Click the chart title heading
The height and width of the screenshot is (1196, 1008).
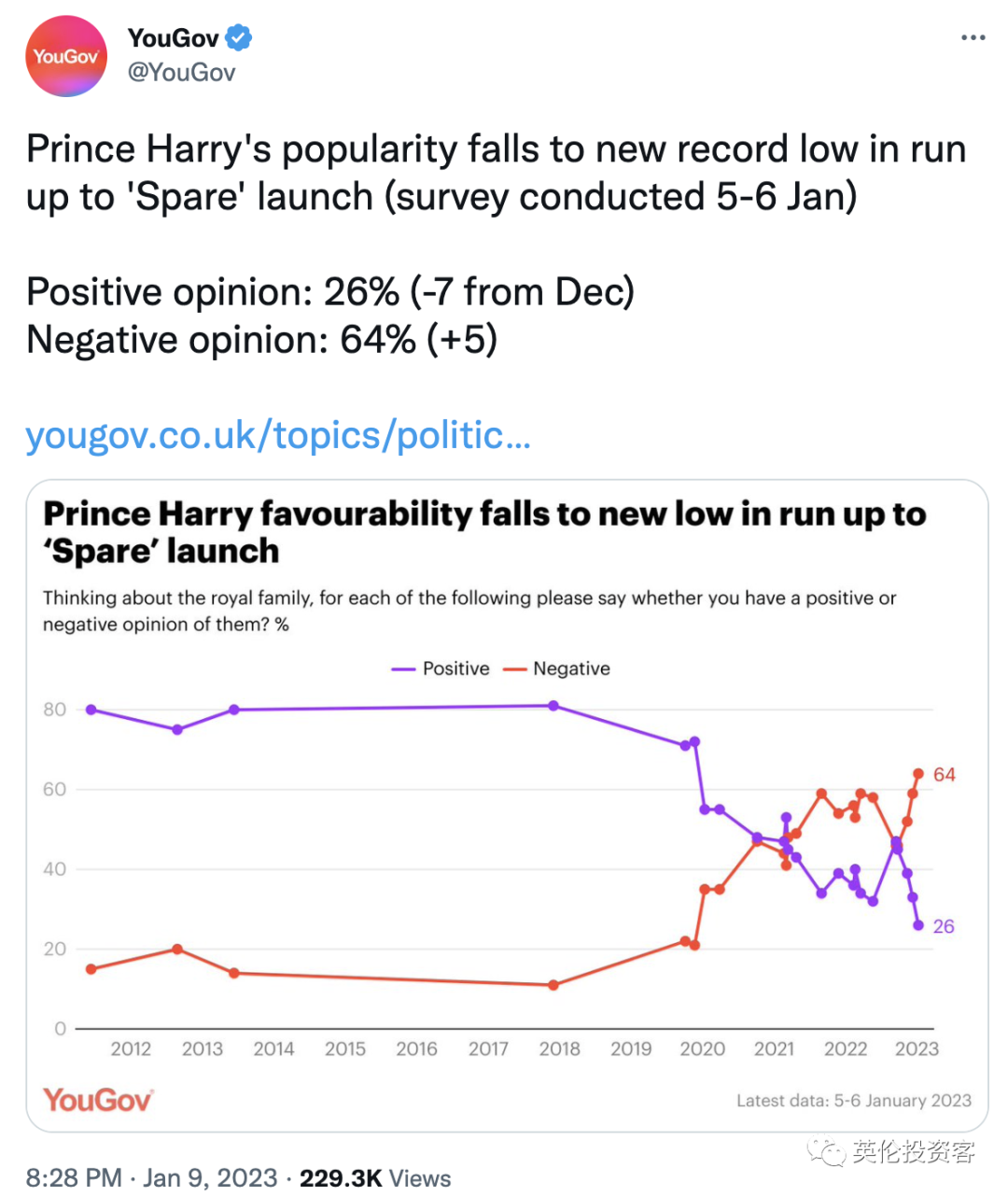tap(484, 532)
